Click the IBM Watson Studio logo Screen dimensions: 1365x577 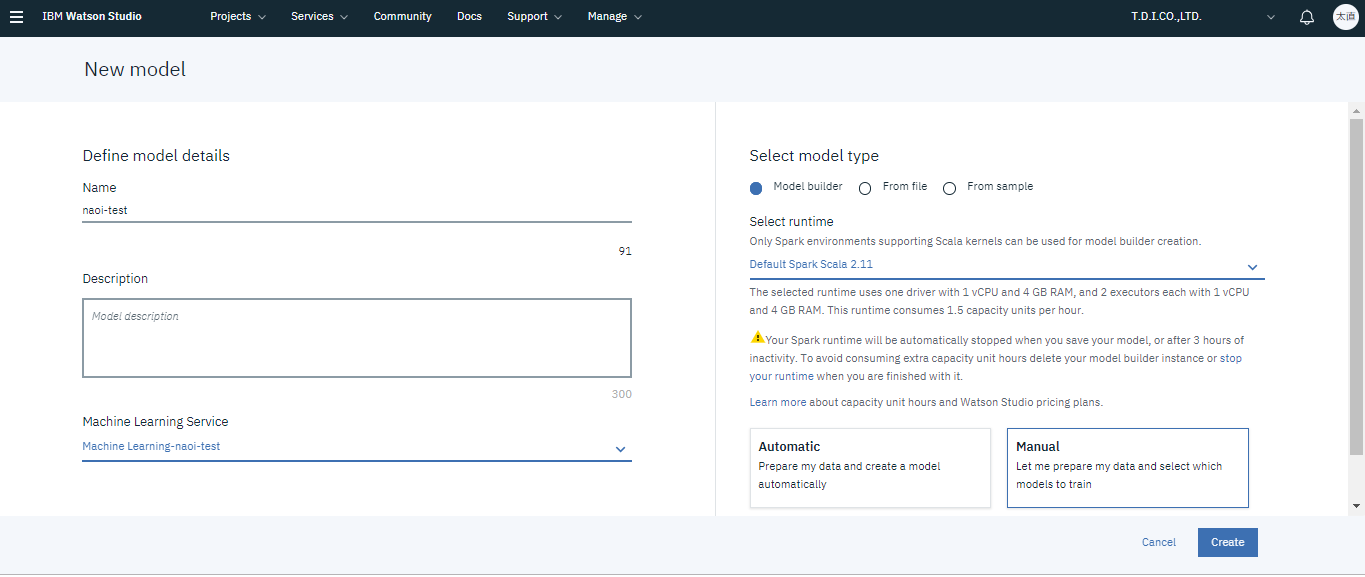click(x=92, y=17)
